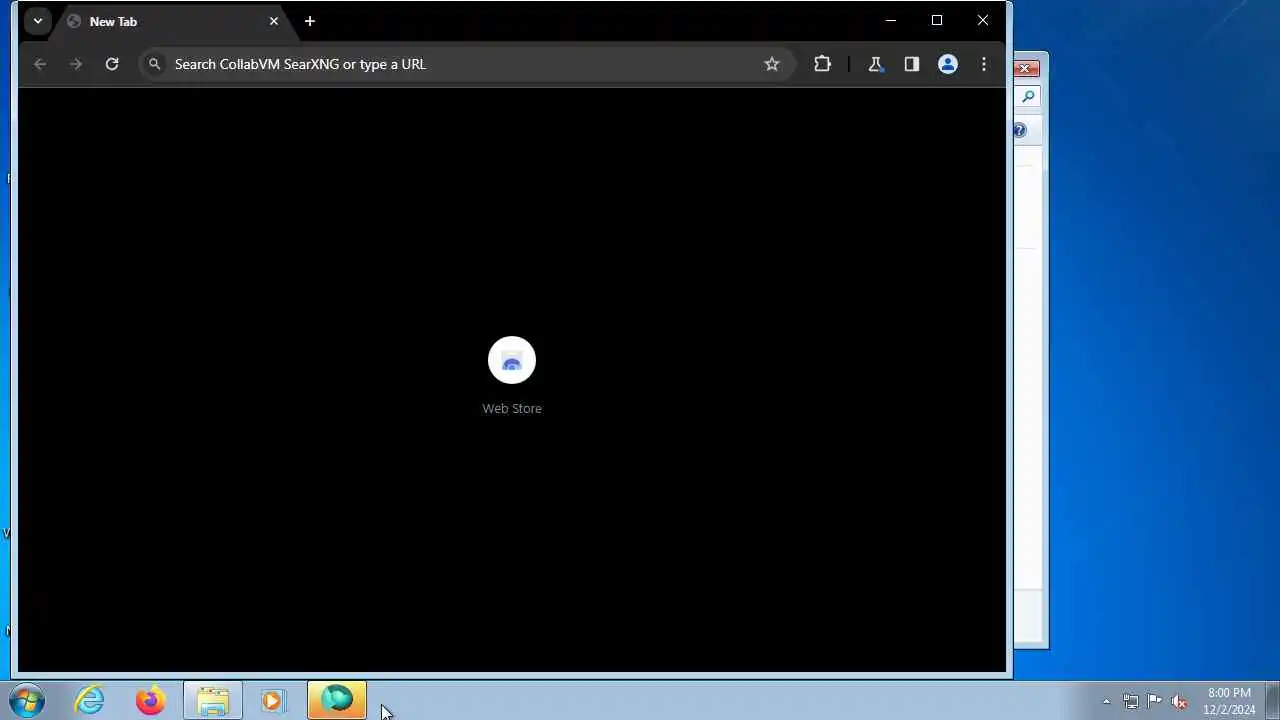
Task: Go back with the back arrow
Action: click(x=40, y=64)
